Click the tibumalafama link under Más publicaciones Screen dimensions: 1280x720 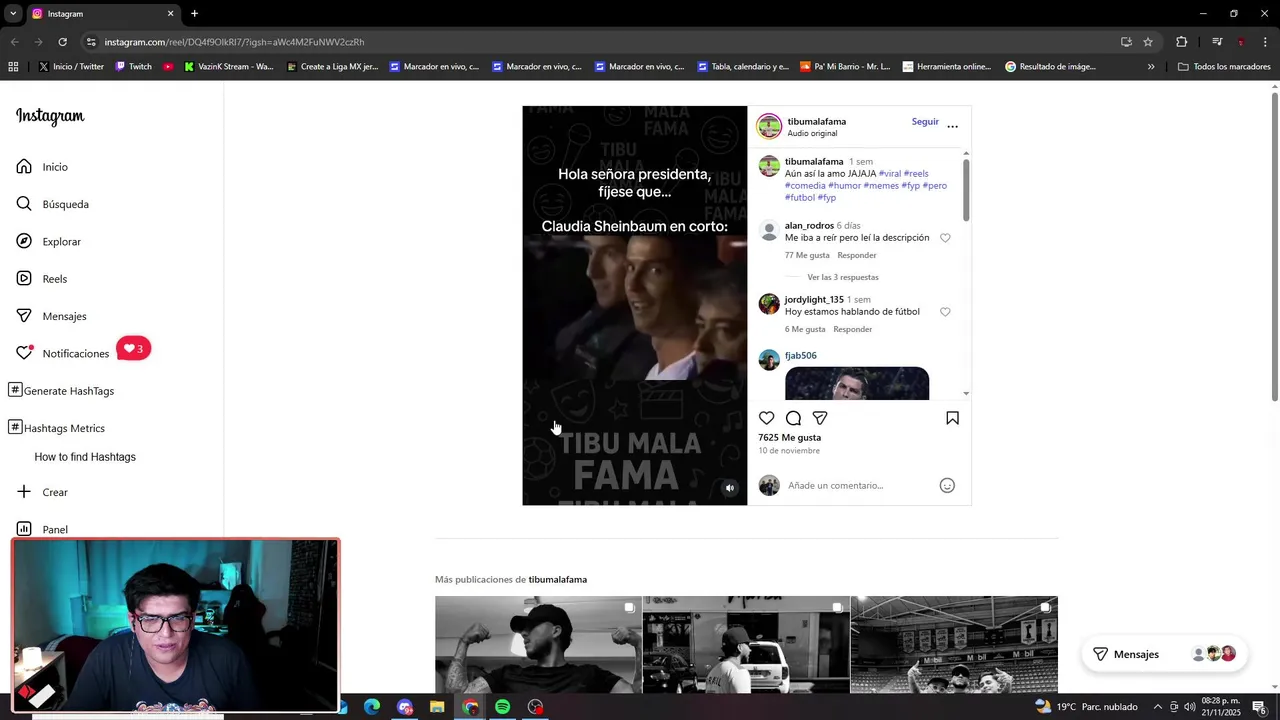557,580
